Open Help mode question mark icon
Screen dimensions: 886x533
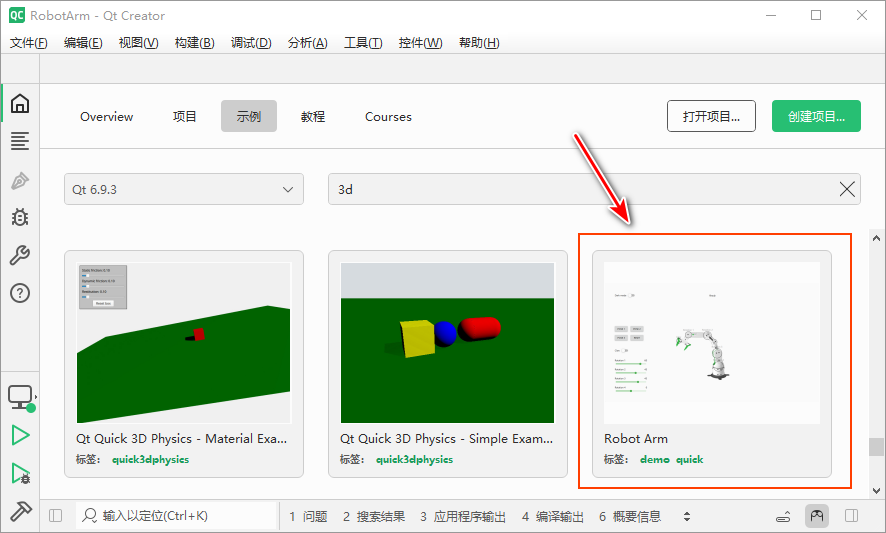(x=19, y=293)
